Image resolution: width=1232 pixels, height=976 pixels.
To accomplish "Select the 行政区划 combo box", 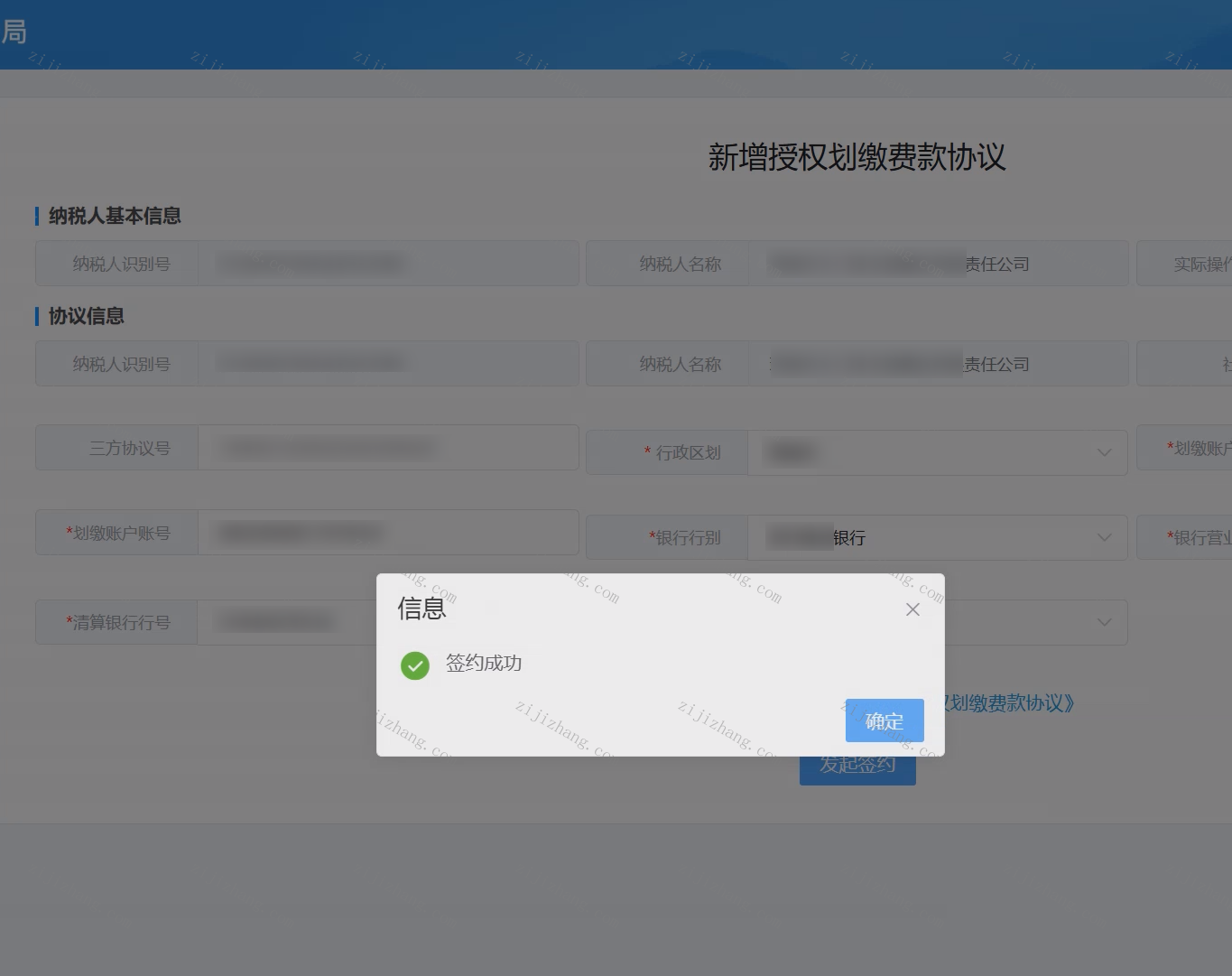I will click(x=938, y=452).
